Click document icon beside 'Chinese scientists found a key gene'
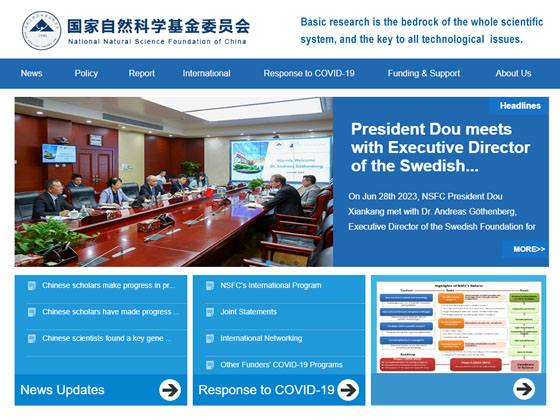 pos(32,338)
